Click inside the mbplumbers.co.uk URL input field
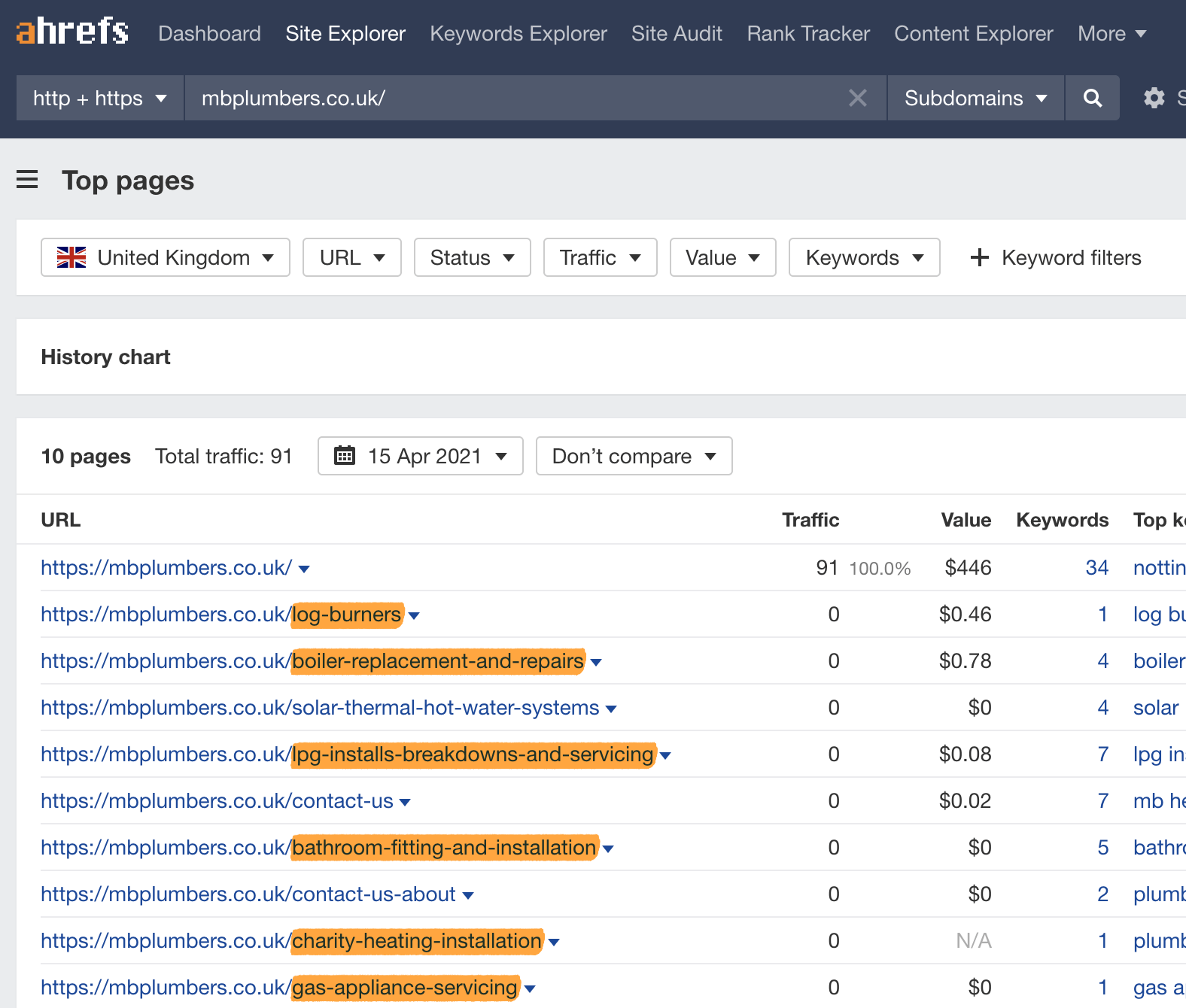 click(512, 98)
